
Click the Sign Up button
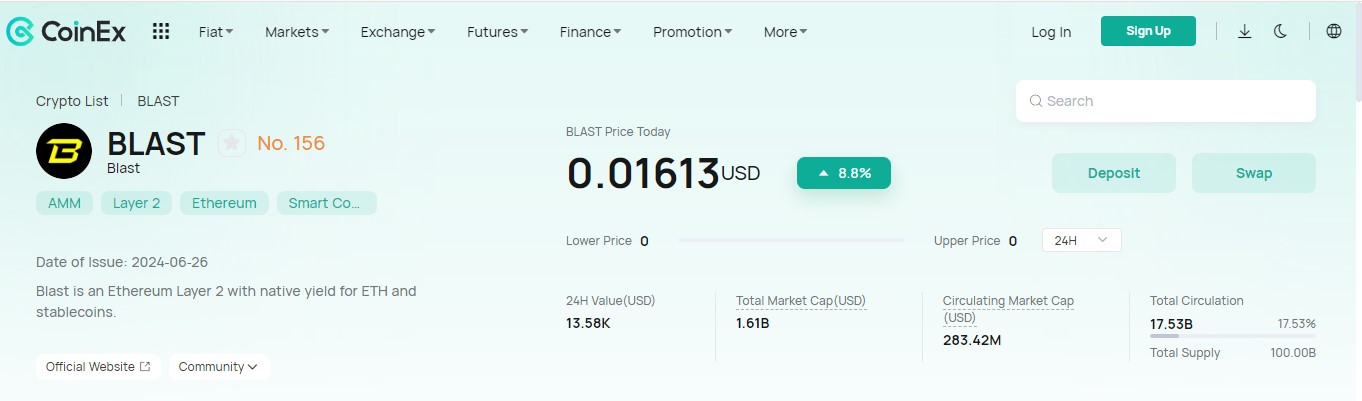[1148, 31]
